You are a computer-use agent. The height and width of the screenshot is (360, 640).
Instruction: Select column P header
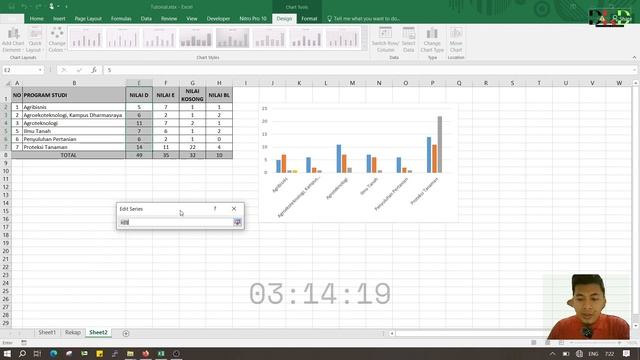(x=432, y=83)
